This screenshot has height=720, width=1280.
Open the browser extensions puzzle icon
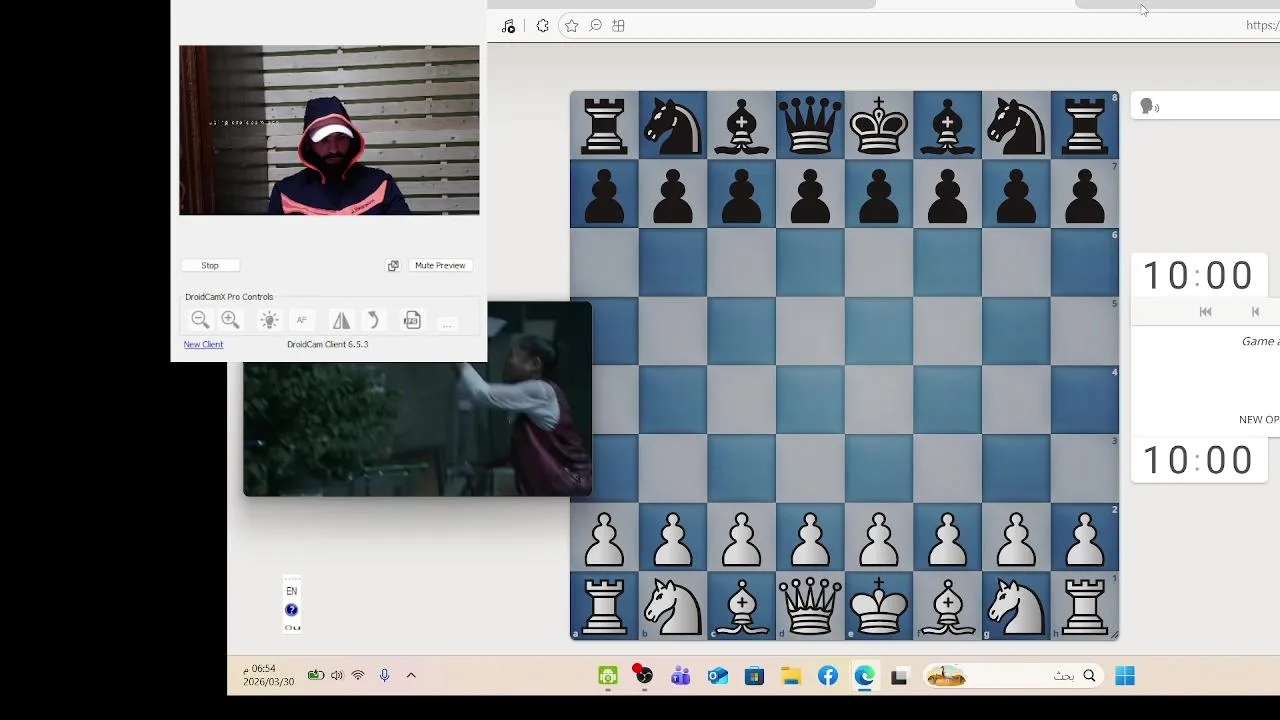(x=542, y=26)
